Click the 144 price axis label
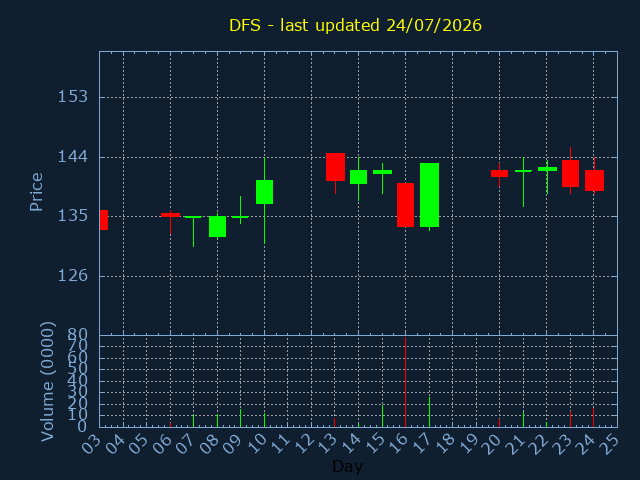The image size is (640, 480). point(73,157)
